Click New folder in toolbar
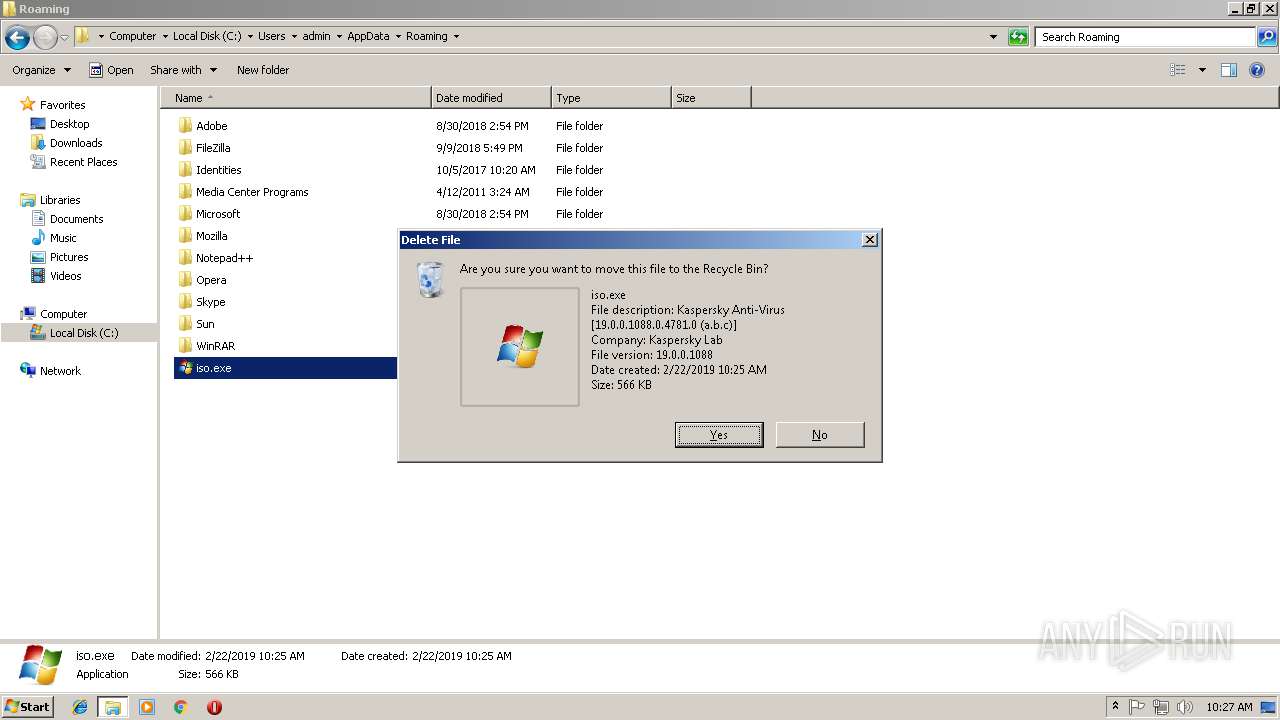Image resolution: width=1280 pixels, height=720 pixels. [x=263, y=70]
